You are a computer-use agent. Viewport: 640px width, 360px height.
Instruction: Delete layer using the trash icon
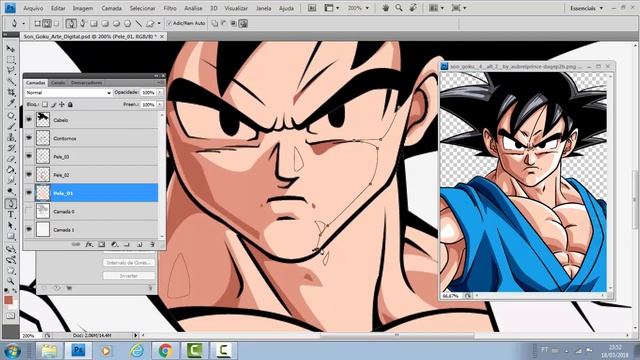pyautogui.click(x=152, y=244)
